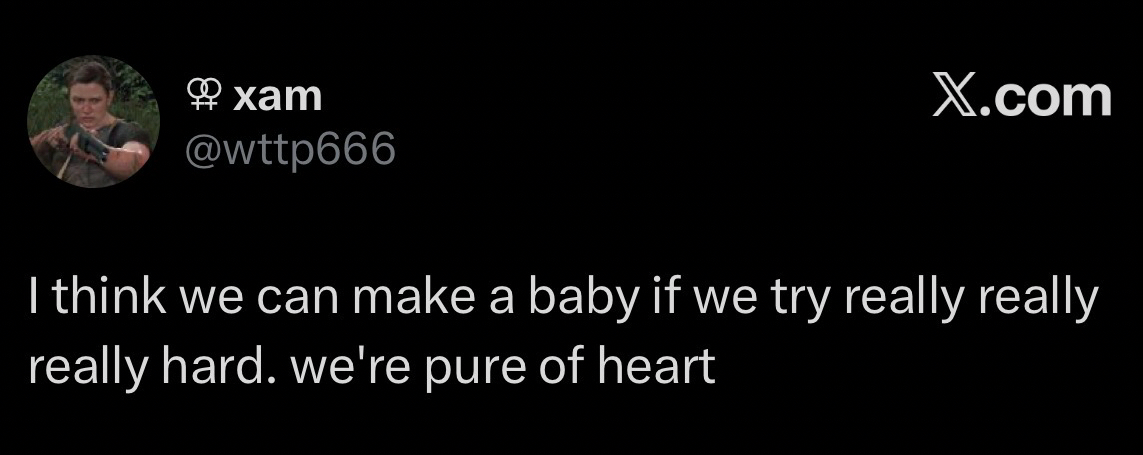Click the tweet's opening word "I"

point(33,301)
